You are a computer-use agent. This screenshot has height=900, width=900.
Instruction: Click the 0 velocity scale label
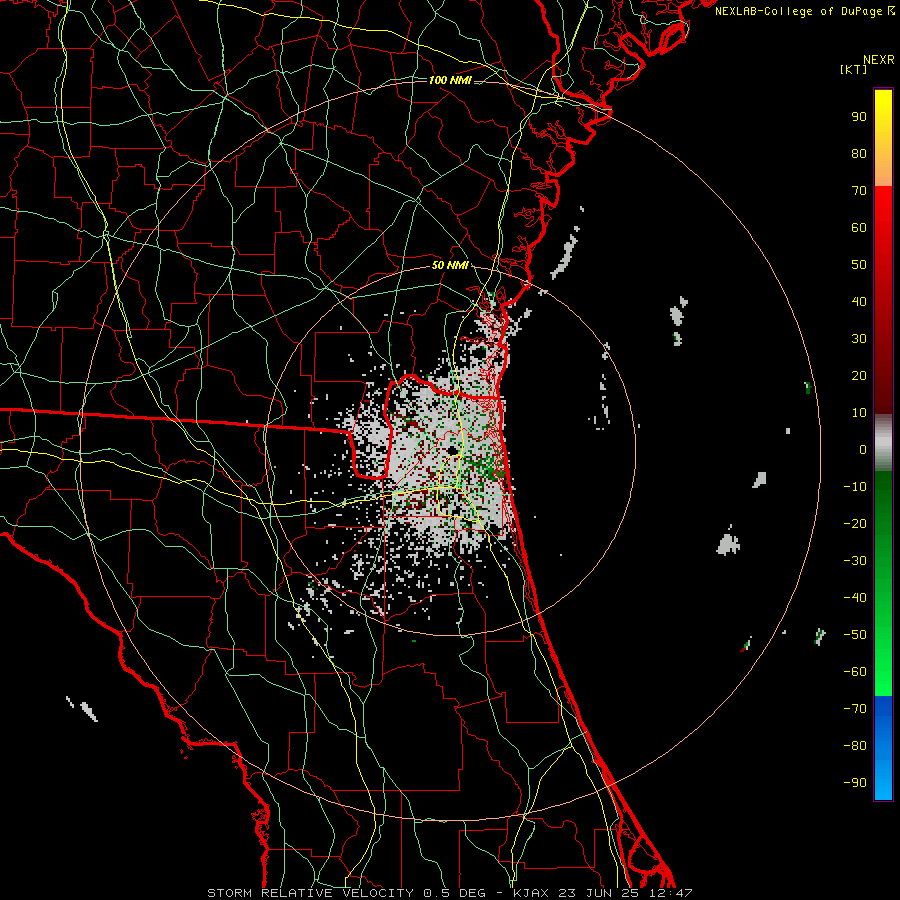tap(863, 449)
